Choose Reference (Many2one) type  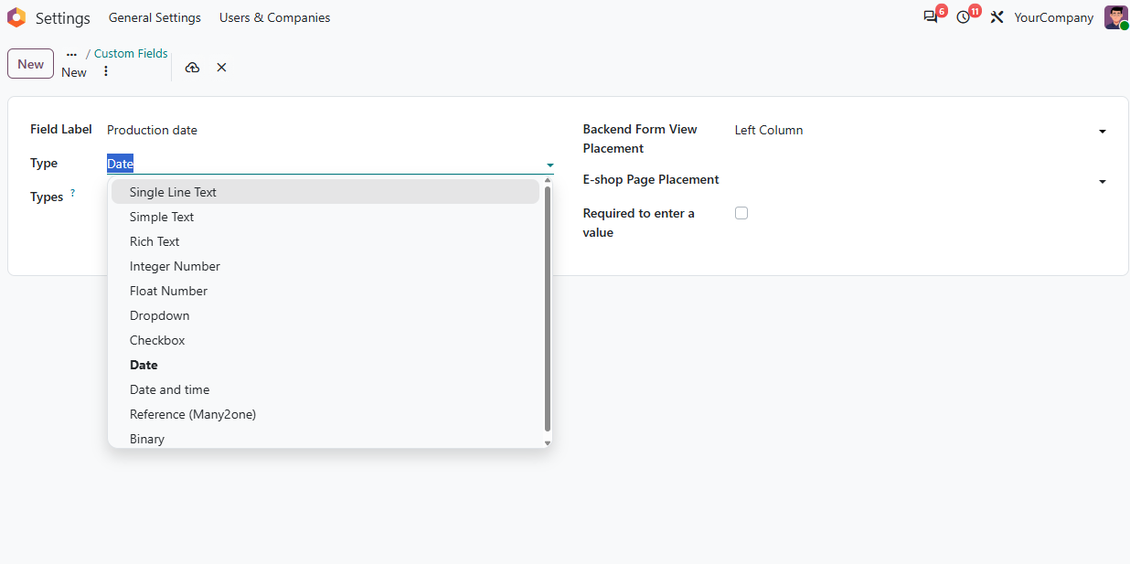click(325, 414)
